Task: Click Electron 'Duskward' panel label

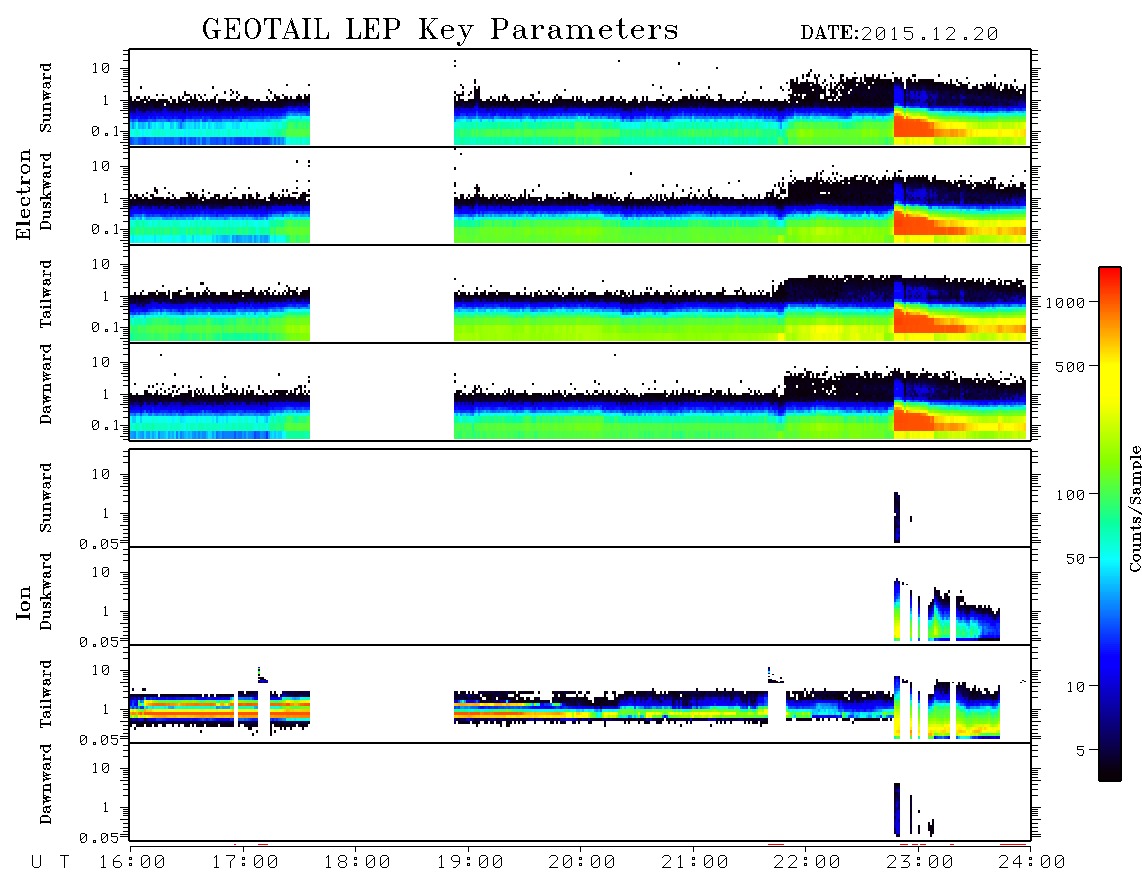Action: point(46,191)
